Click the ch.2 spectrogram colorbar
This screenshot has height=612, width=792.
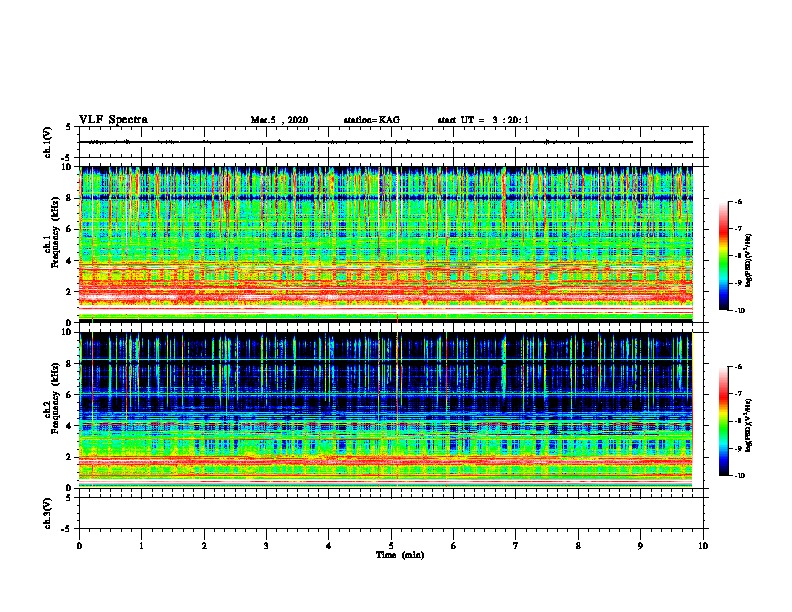(x=724, y=421)
